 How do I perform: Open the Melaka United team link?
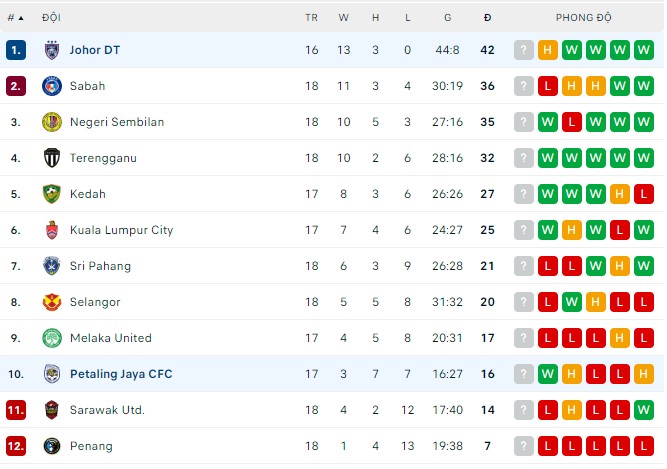pos(111,338)
